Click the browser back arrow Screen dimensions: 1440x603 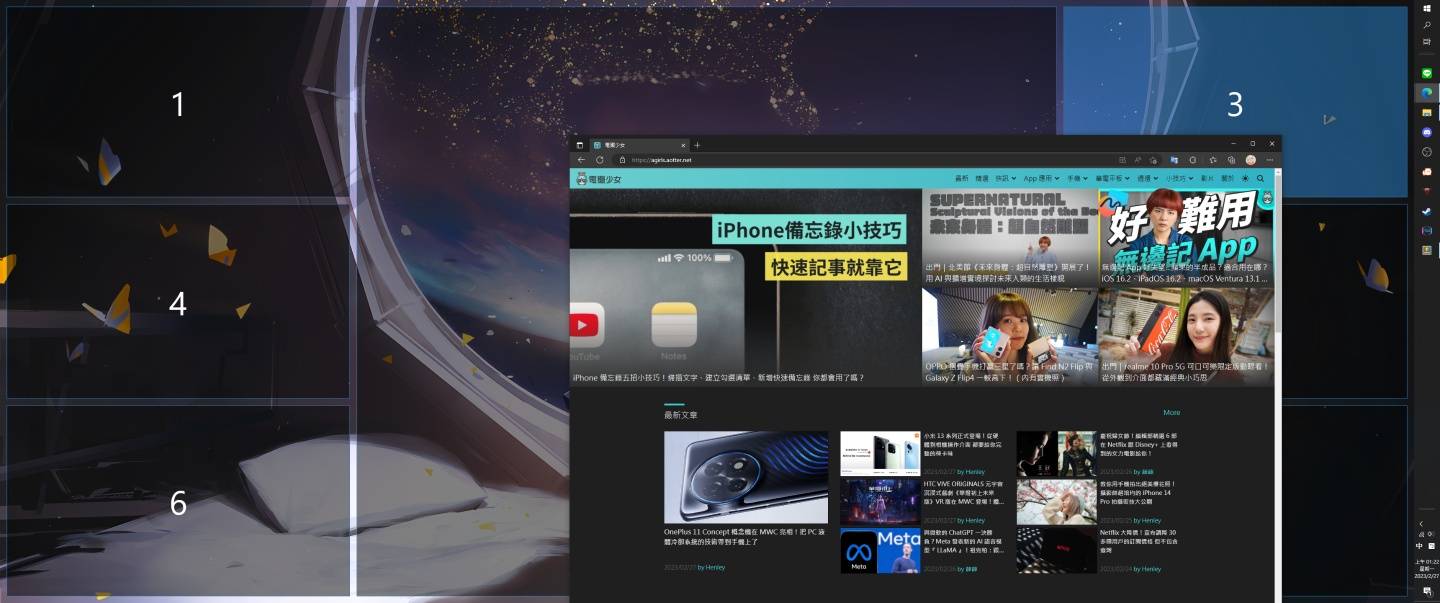(582, 158)
